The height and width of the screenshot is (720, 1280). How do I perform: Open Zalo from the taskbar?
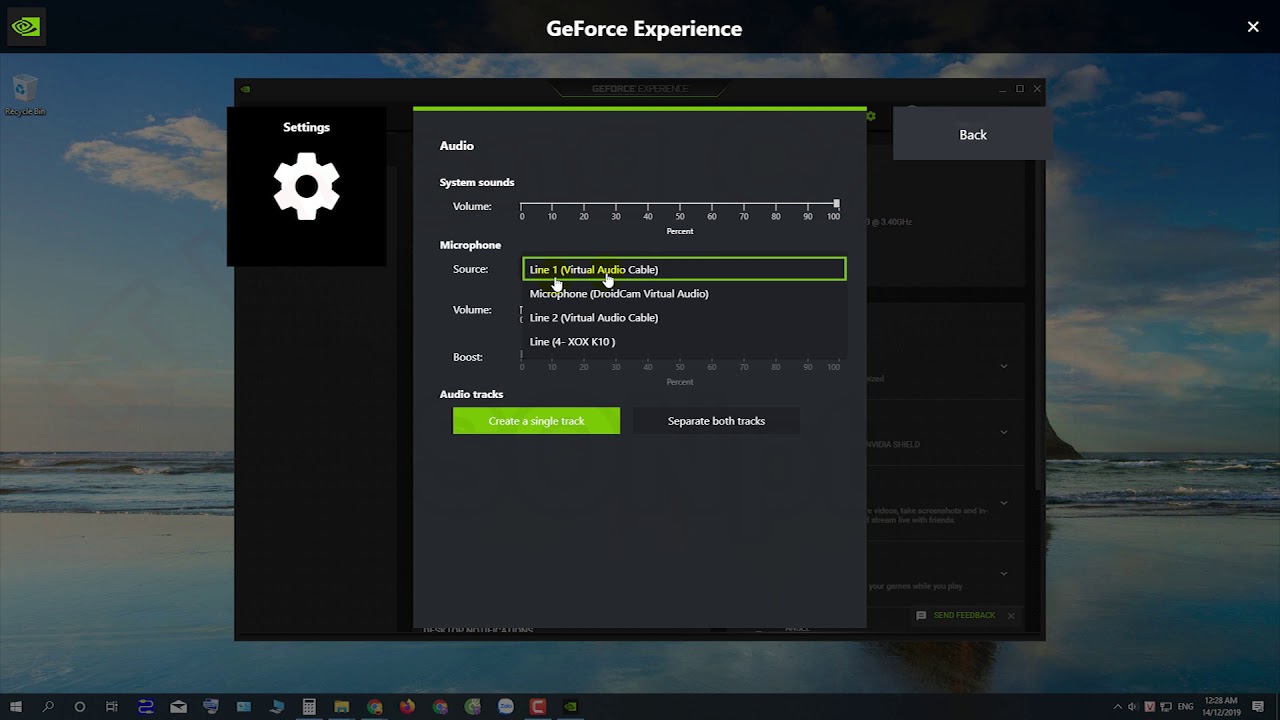click(505, 707)
